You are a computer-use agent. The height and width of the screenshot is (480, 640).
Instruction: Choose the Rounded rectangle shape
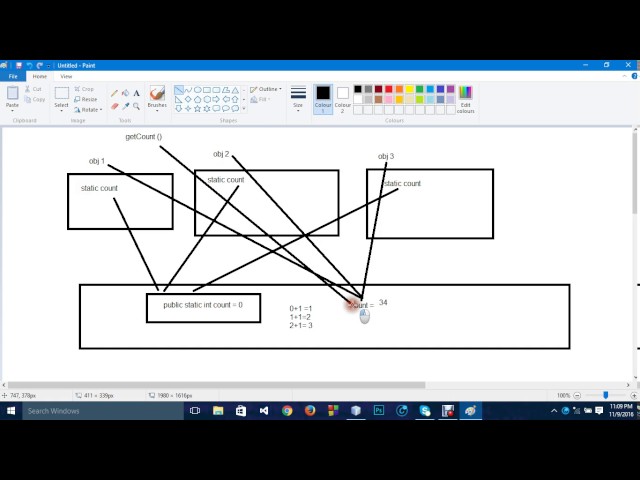tap(216, 90)
